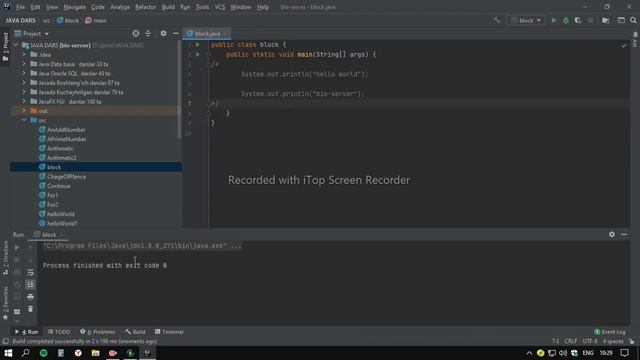
Task: Clear all console output with the trash icon
Action: (x=30, y=309)
